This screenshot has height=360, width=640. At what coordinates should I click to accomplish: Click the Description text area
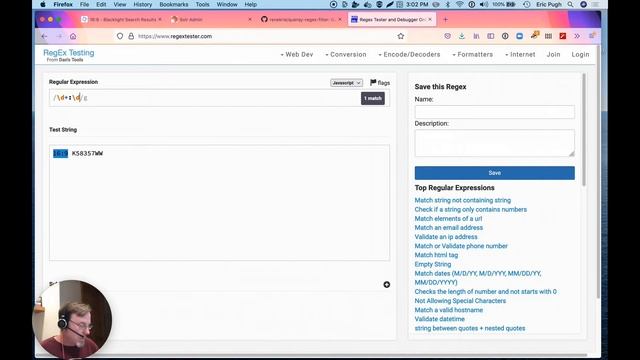tap(495, 143)
